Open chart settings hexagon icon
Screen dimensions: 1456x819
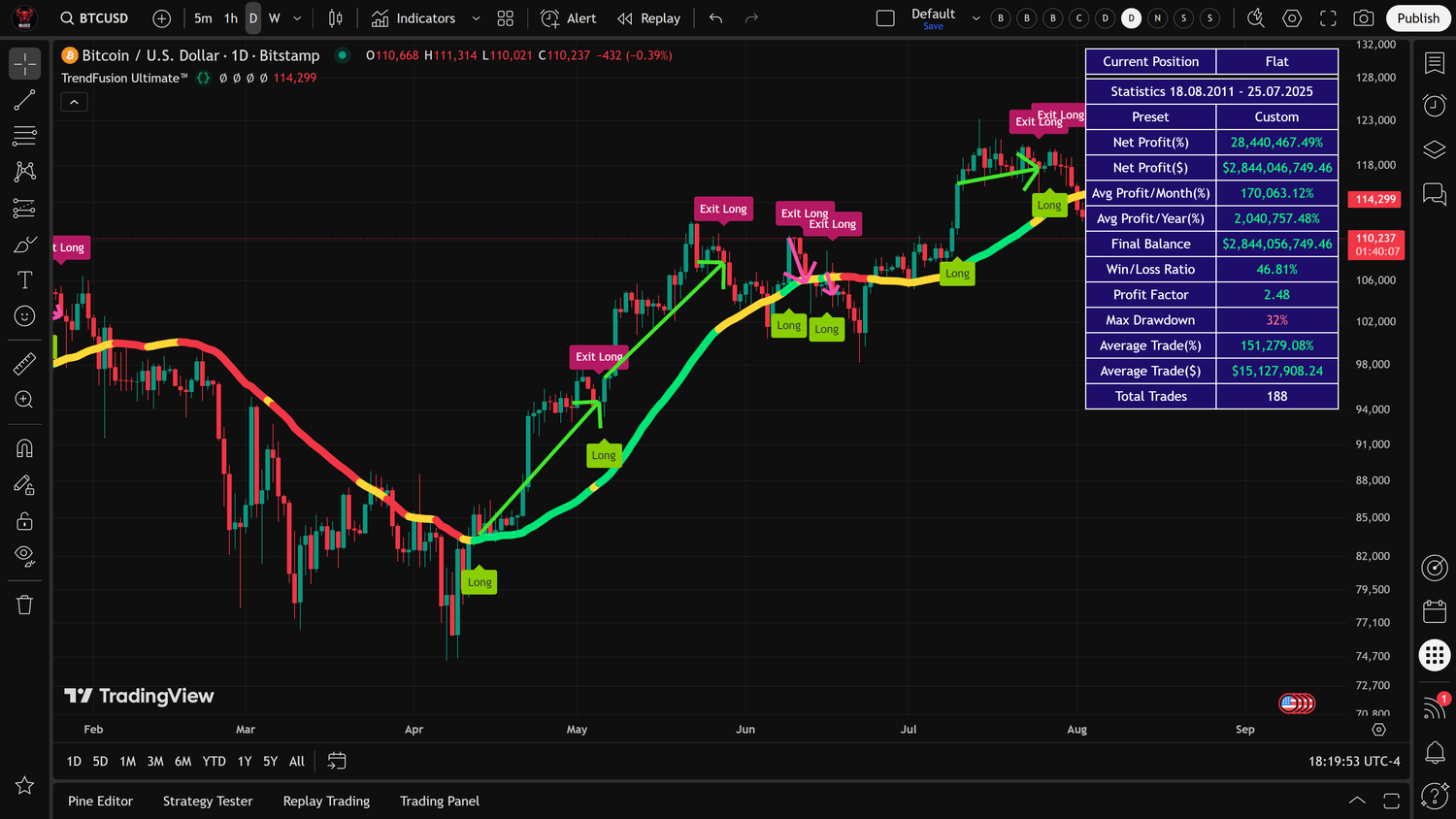pos(1292,18)
